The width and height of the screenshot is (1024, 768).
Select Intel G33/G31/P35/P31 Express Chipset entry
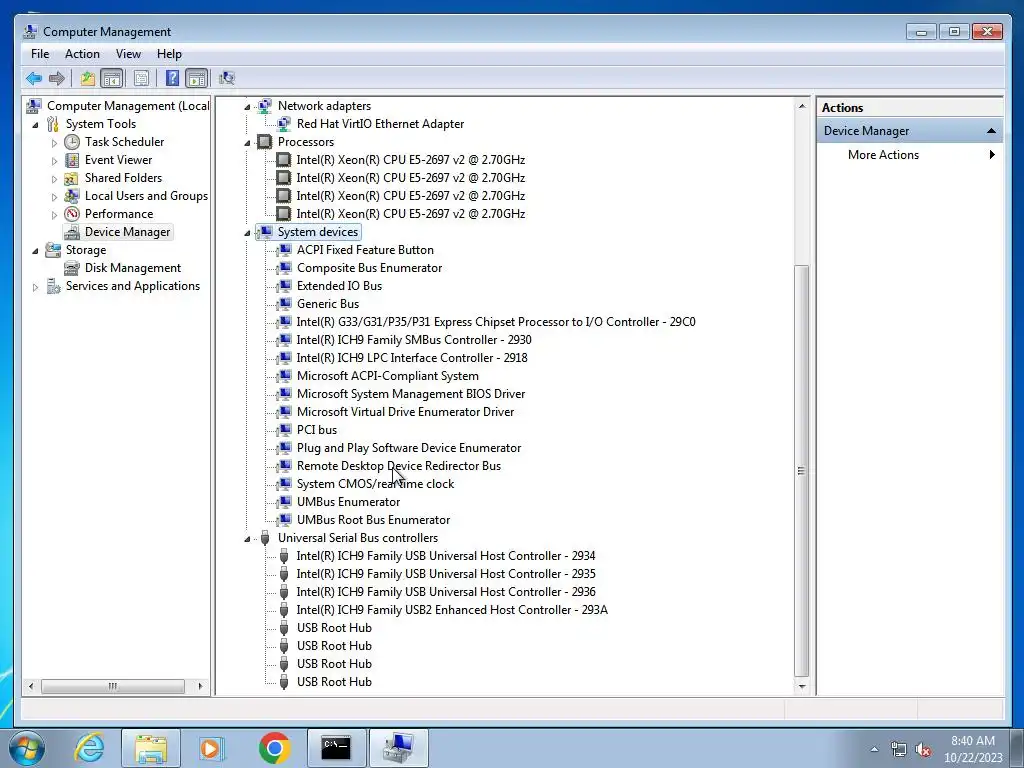pyautogui.click(x=496, y=321)
